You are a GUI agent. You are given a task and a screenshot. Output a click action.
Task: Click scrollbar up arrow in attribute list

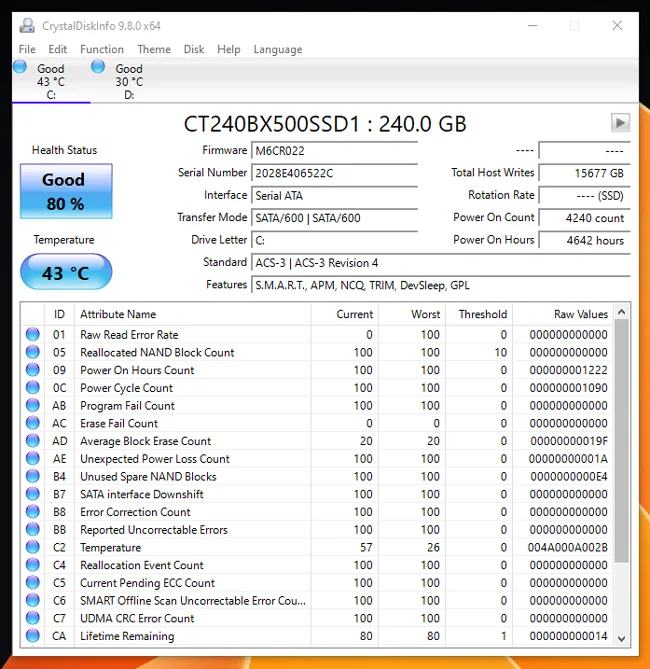622,312
